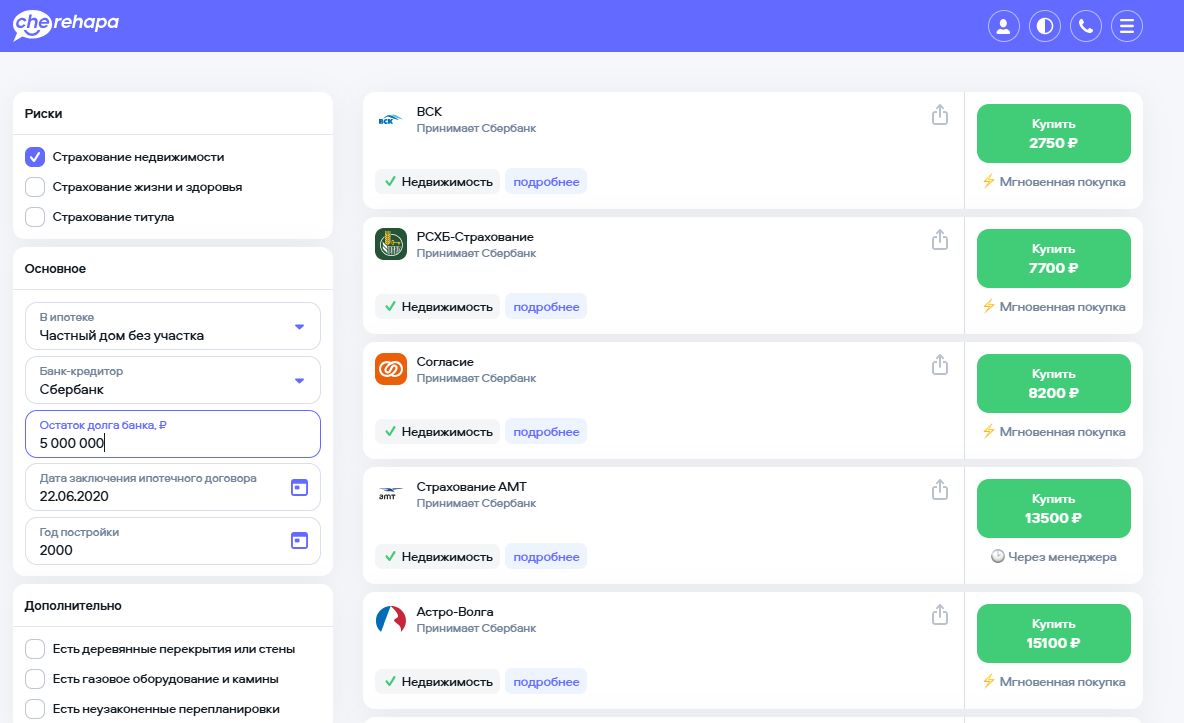
Task: Check Страхование титула checkbox
Action: point(35,217)
